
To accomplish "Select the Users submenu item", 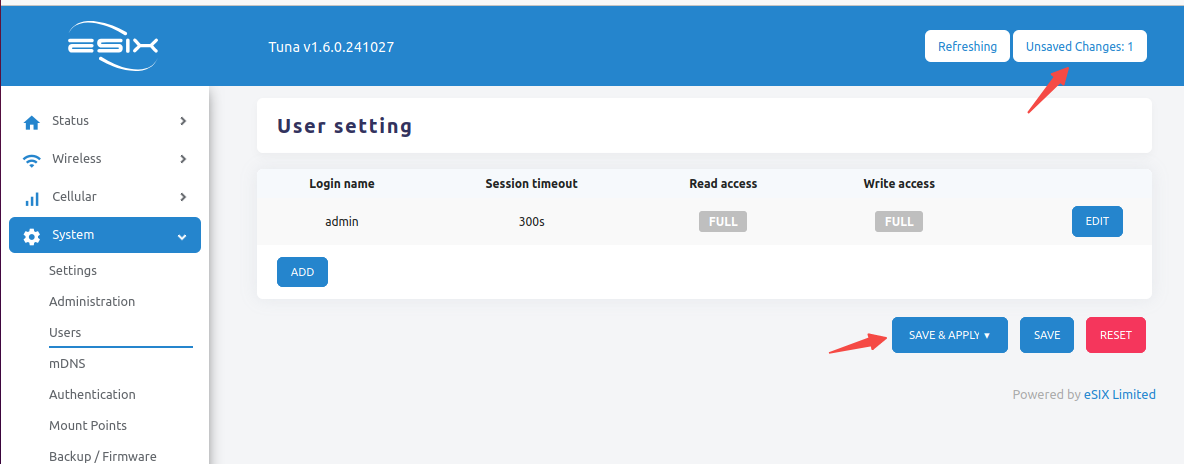I will pyautogui.click(x=65, y=333).
